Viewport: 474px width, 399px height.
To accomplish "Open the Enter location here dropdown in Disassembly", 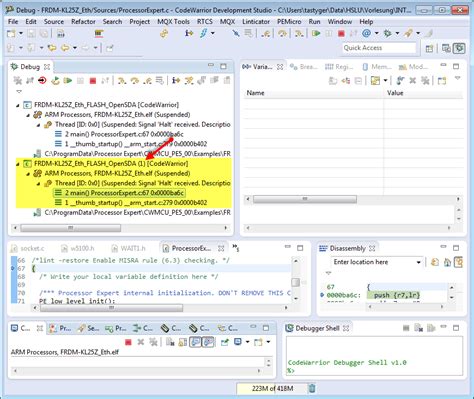I will pos(418,262).
